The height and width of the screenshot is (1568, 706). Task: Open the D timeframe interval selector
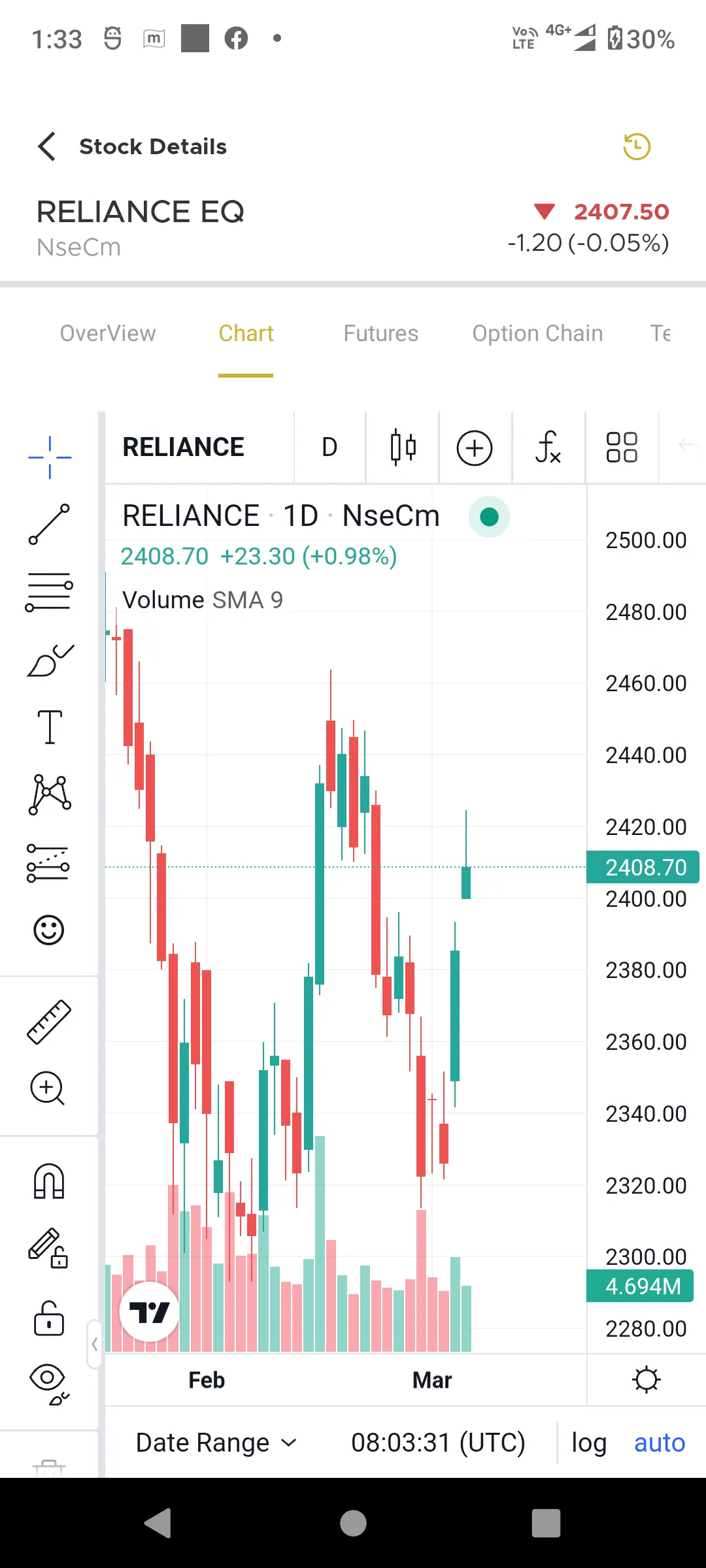point(329,448)
